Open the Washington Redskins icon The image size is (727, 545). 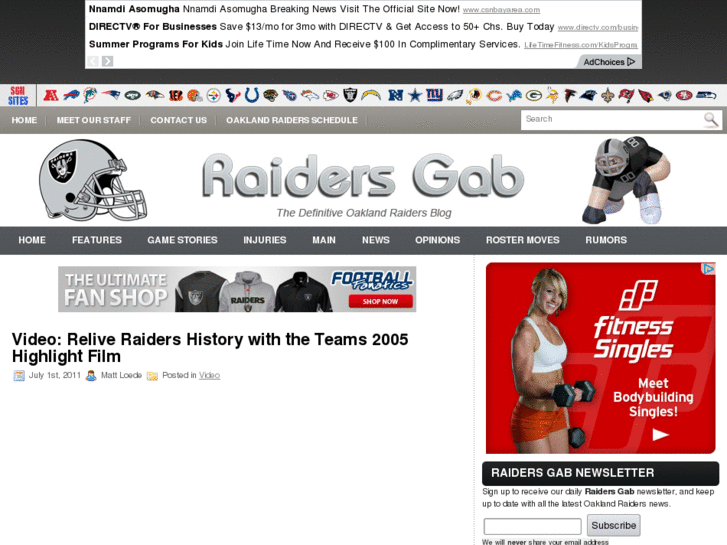tap(474, 96)
